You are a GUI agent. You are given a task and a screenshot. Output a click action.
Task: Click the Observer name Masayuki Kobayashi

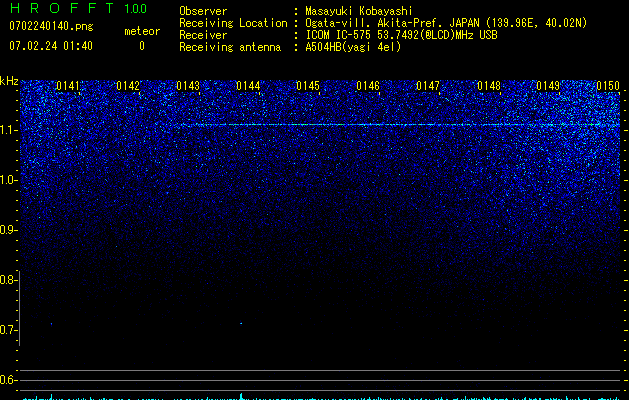click(359, 11)
